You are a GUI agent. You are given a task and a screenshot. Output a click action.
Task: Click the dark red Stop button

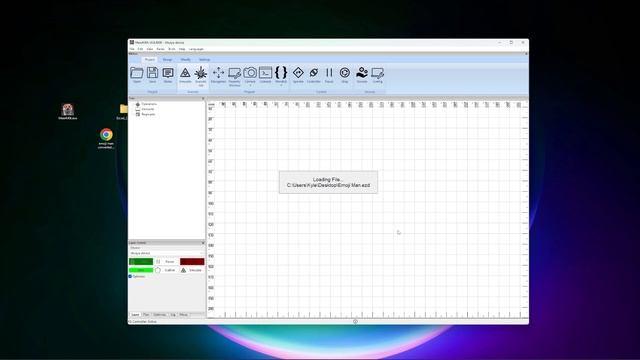[x=192, y=262]
